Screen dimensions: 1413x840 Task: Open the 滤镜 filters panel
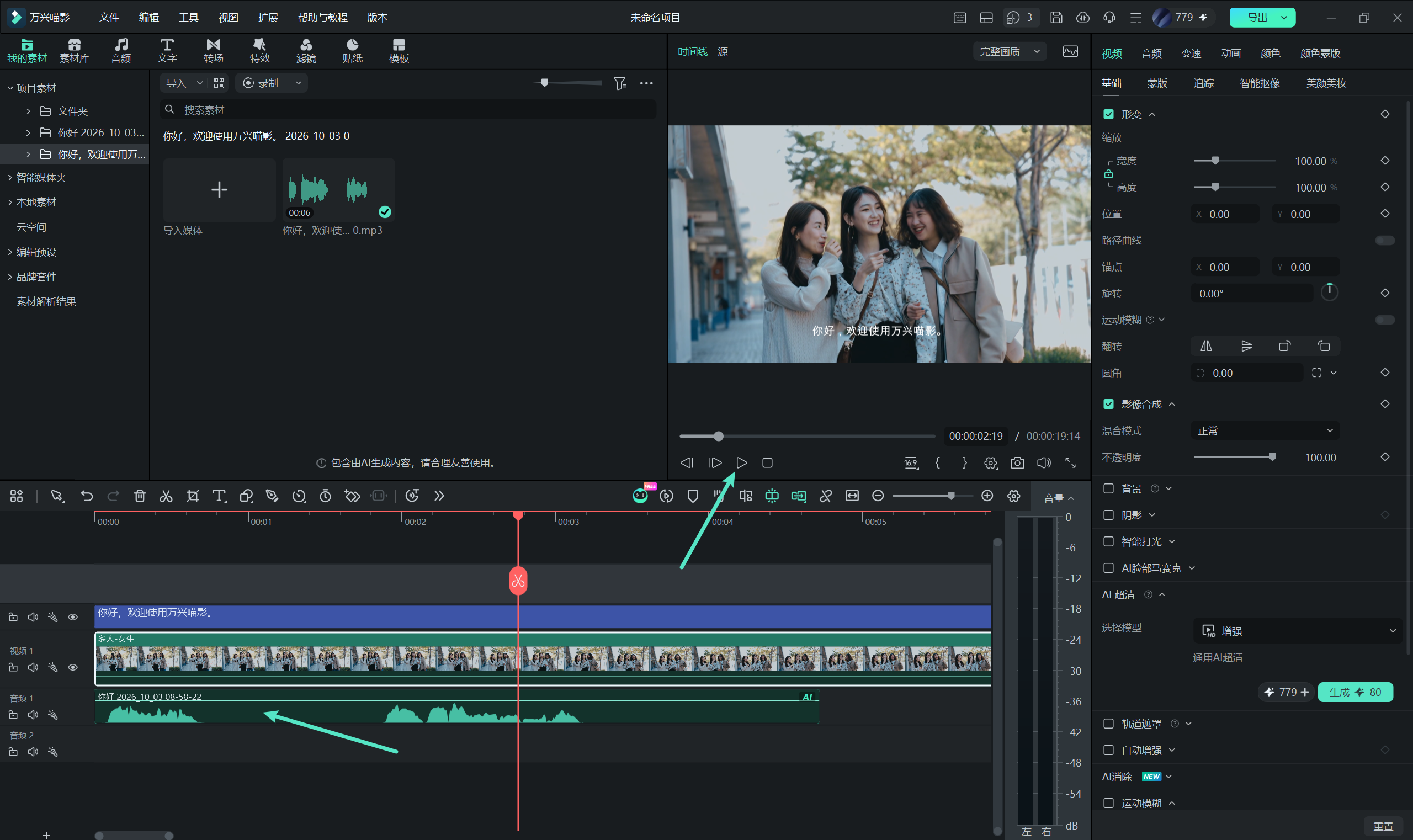306,51
